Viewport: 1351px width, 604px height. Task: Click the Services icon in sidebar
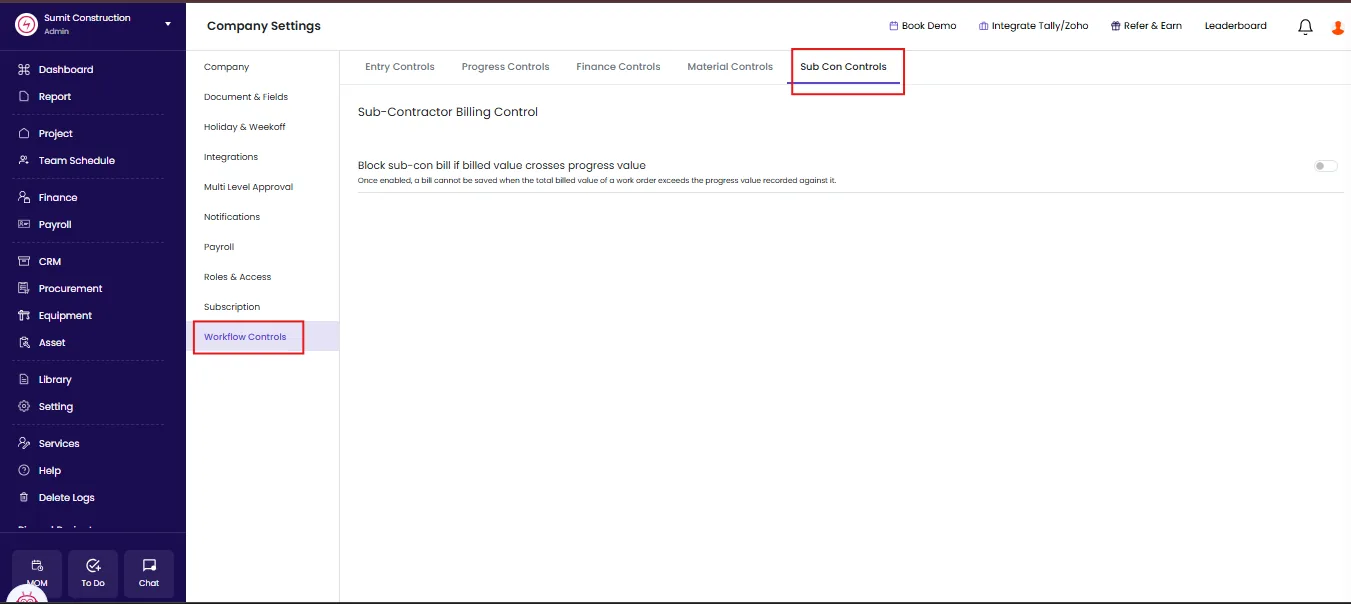click(24, 444)
